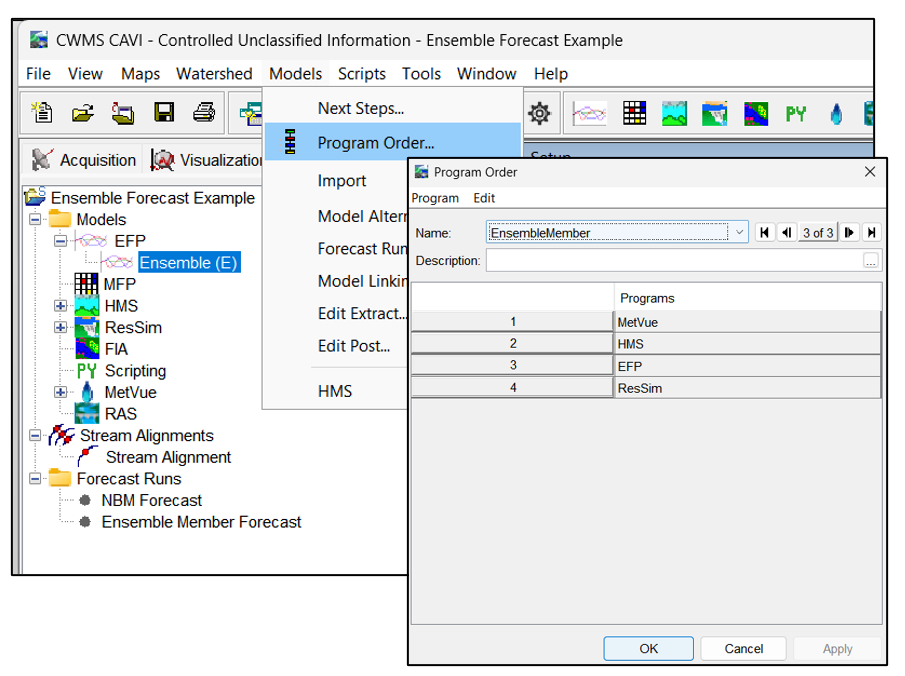Image resolution: width=905 pixels, height=676 pixels.
Task: Select the EFP row in Programs table
Action: coord(747,366)
